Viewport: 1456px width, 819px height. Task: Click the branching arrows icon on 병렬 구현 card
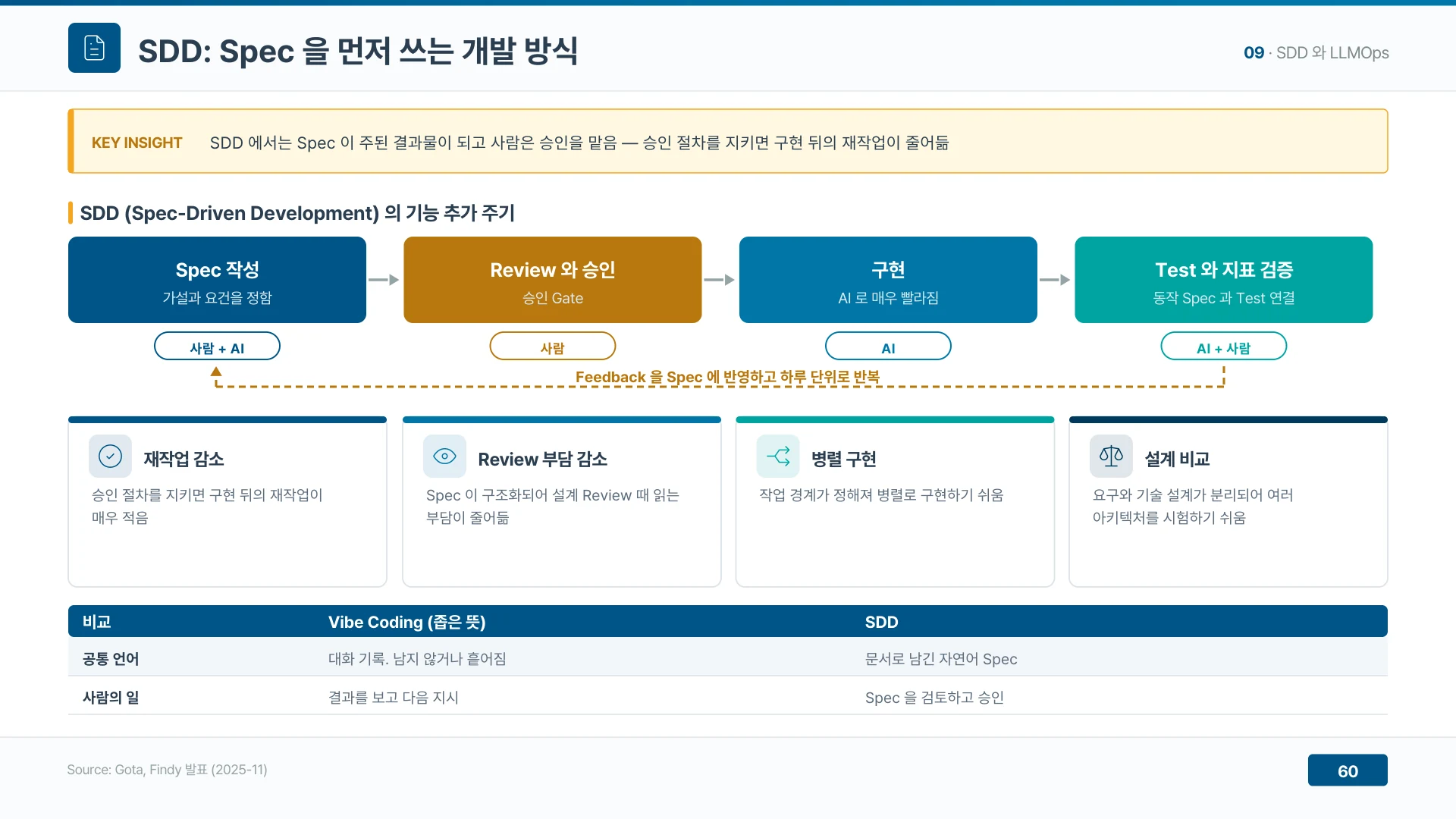(778, 456)
